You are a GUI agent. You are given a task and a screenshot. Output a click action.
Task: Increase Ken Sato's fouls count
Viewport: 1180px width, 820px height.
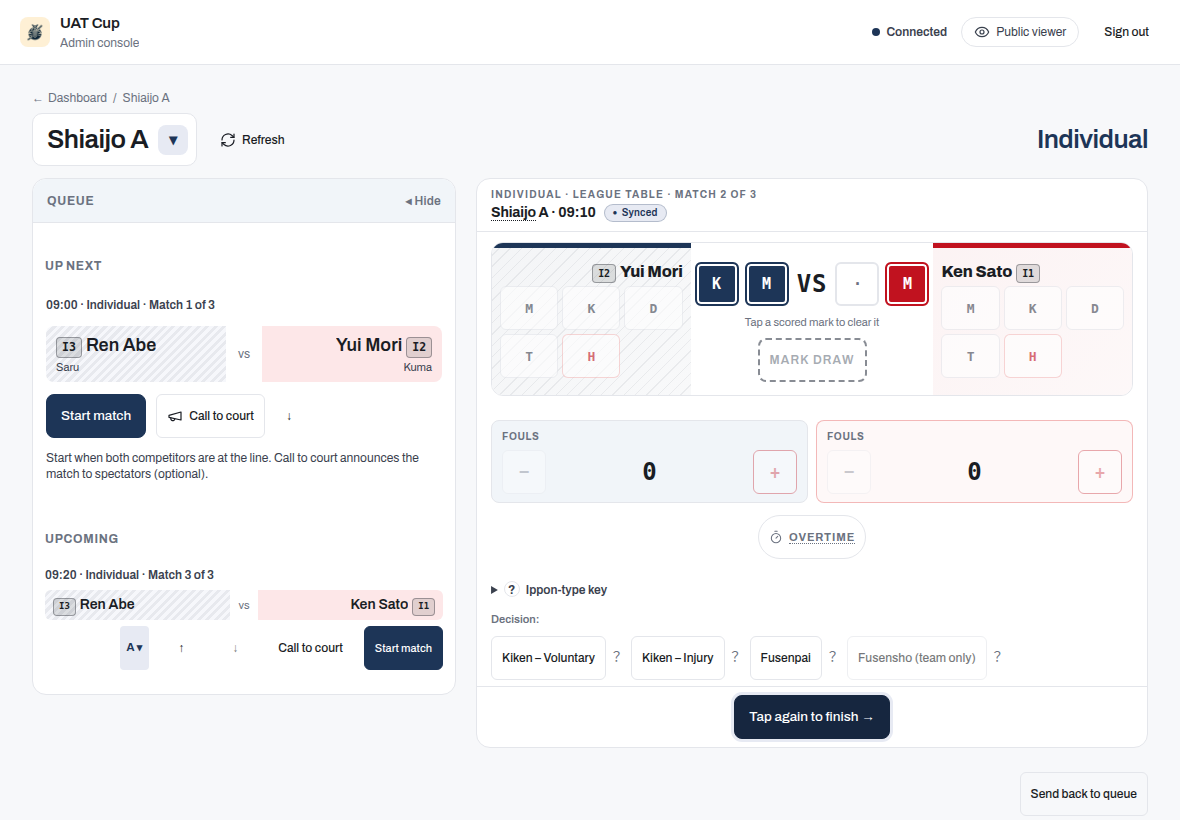coord(1100,472)
